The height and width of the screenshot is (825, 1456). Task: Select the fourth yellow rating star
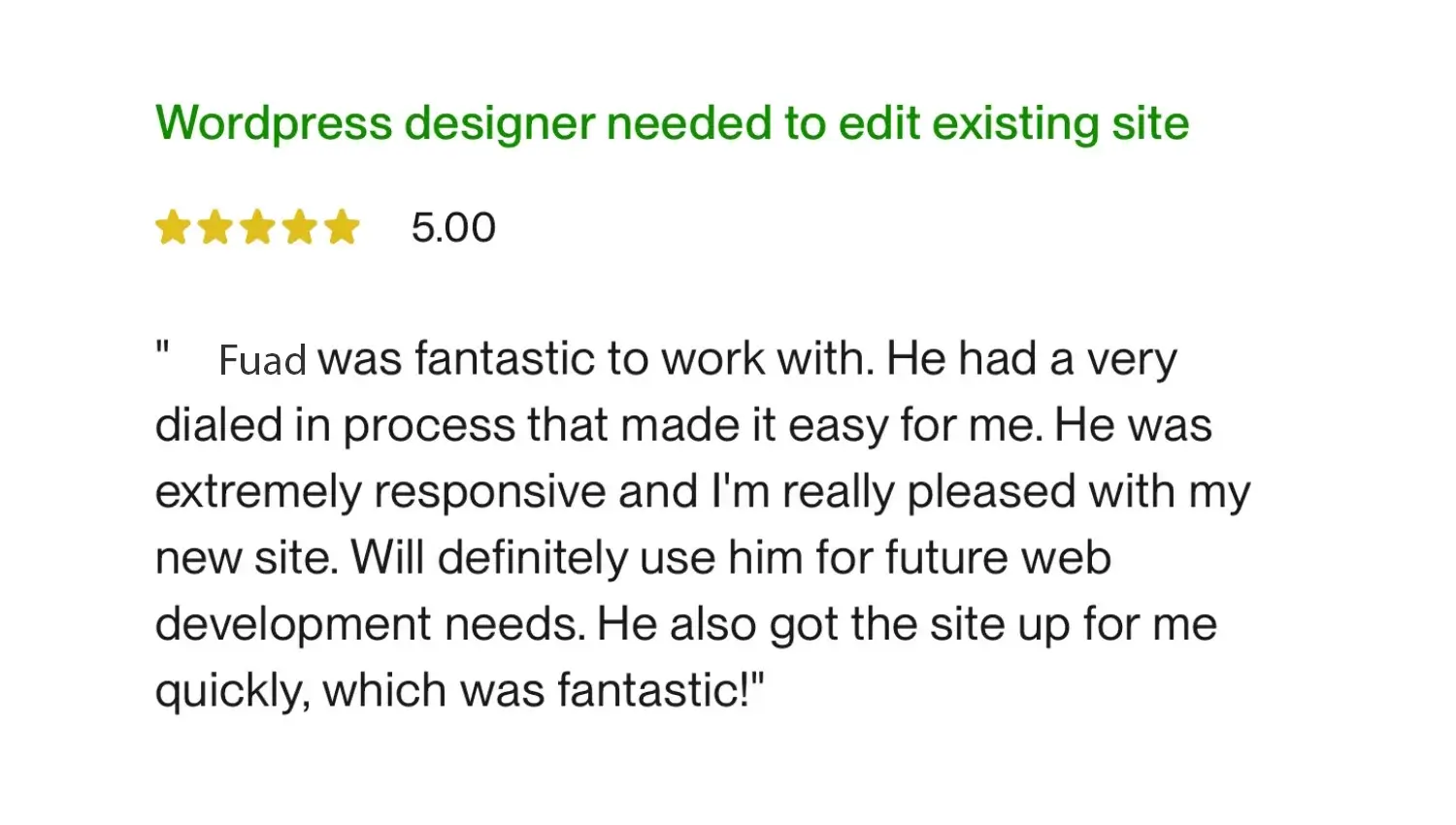[300, 228]
